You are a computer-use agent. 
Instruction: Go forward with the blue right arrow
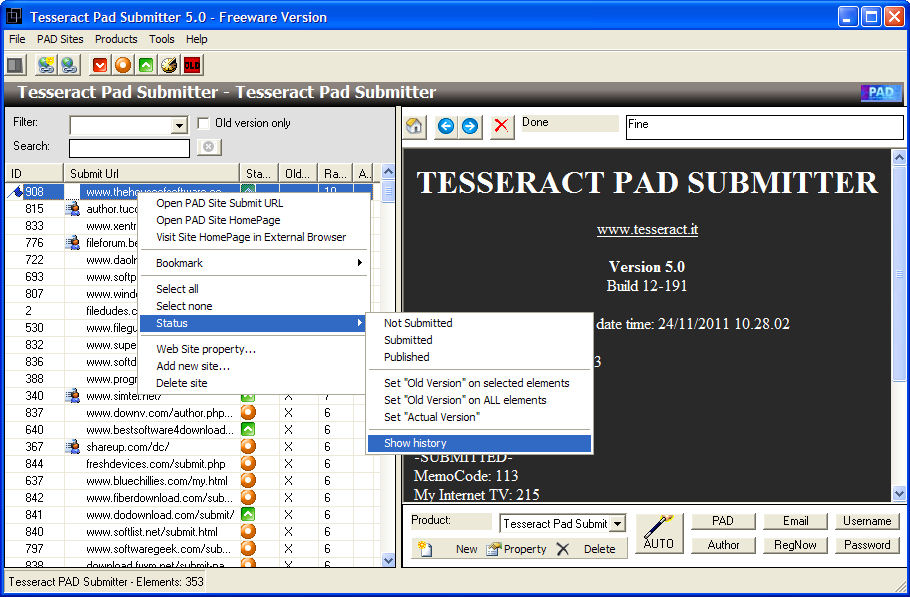[470, 126]
